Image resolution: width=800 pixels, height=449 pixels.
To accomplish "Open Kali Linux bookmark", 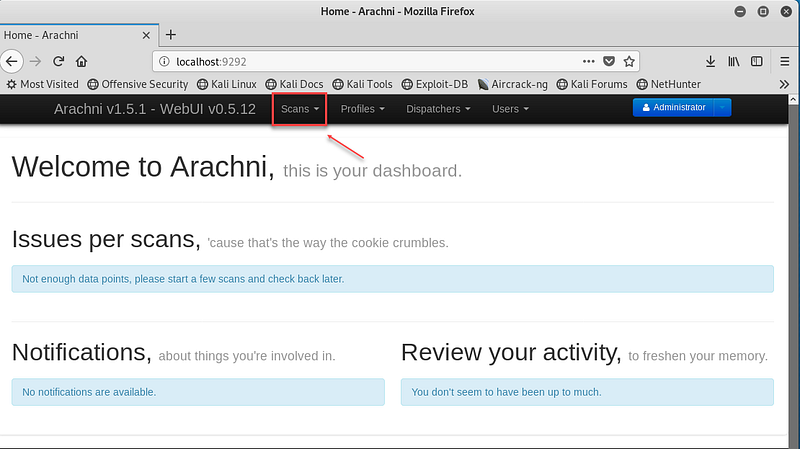I will pos(227,84).
